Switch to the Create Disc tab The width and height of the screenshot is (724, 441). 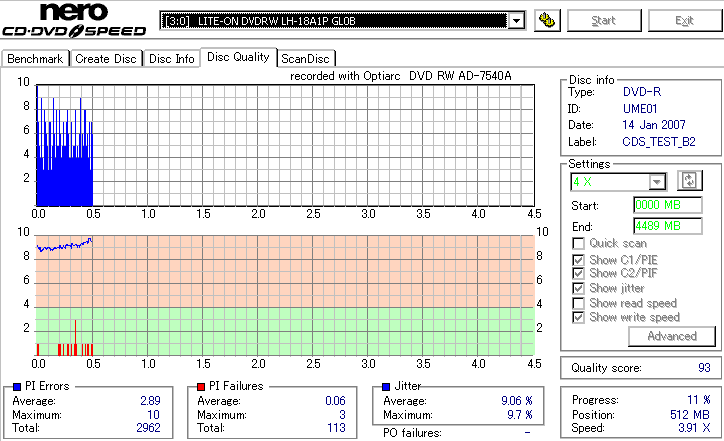coord(106,59)
